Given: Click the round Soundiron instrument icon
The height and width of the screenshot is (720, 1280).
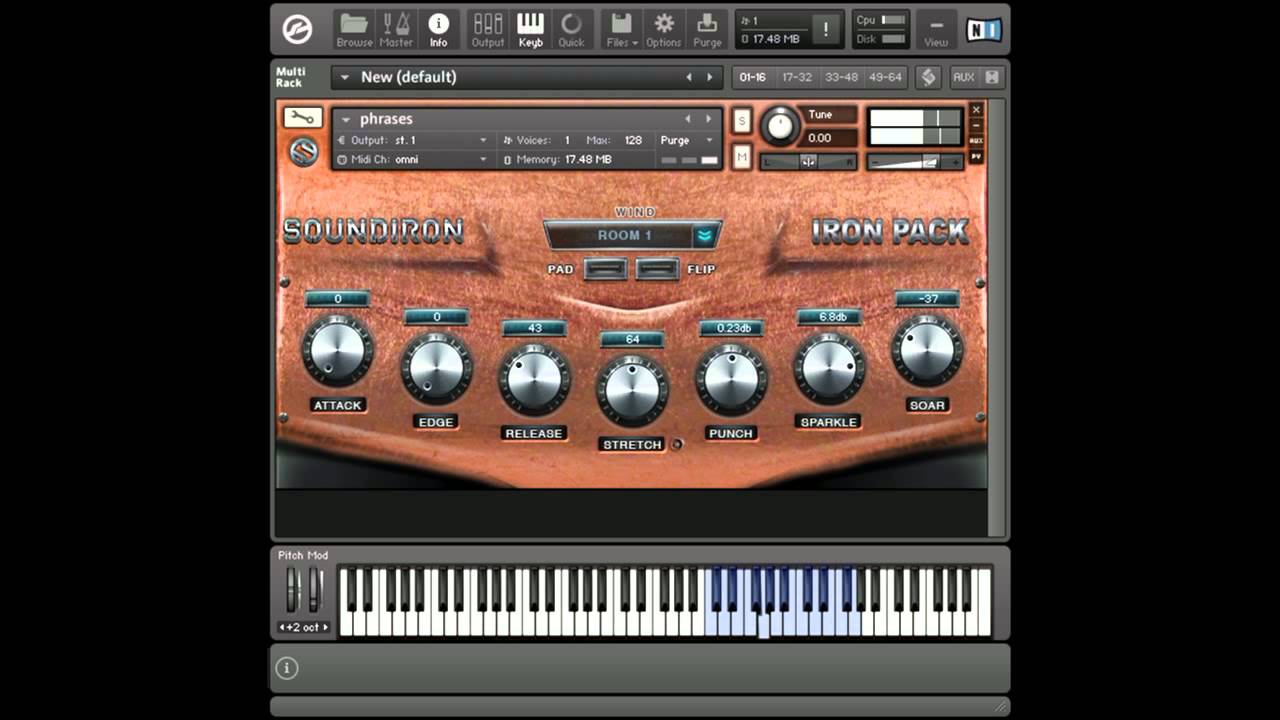Looking at the screenshot, I should pyautogui.click(x=304, y=151).
